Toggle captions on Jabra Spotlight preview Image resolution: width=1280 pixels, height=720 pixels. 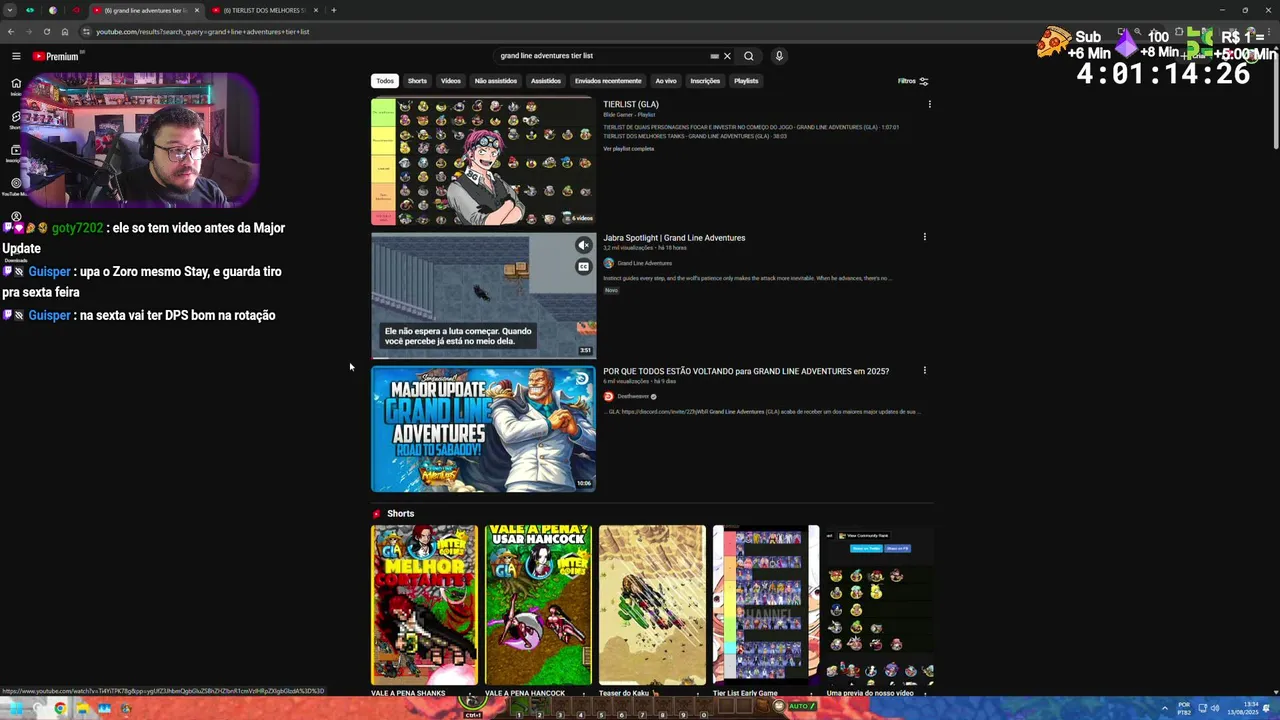583,267
